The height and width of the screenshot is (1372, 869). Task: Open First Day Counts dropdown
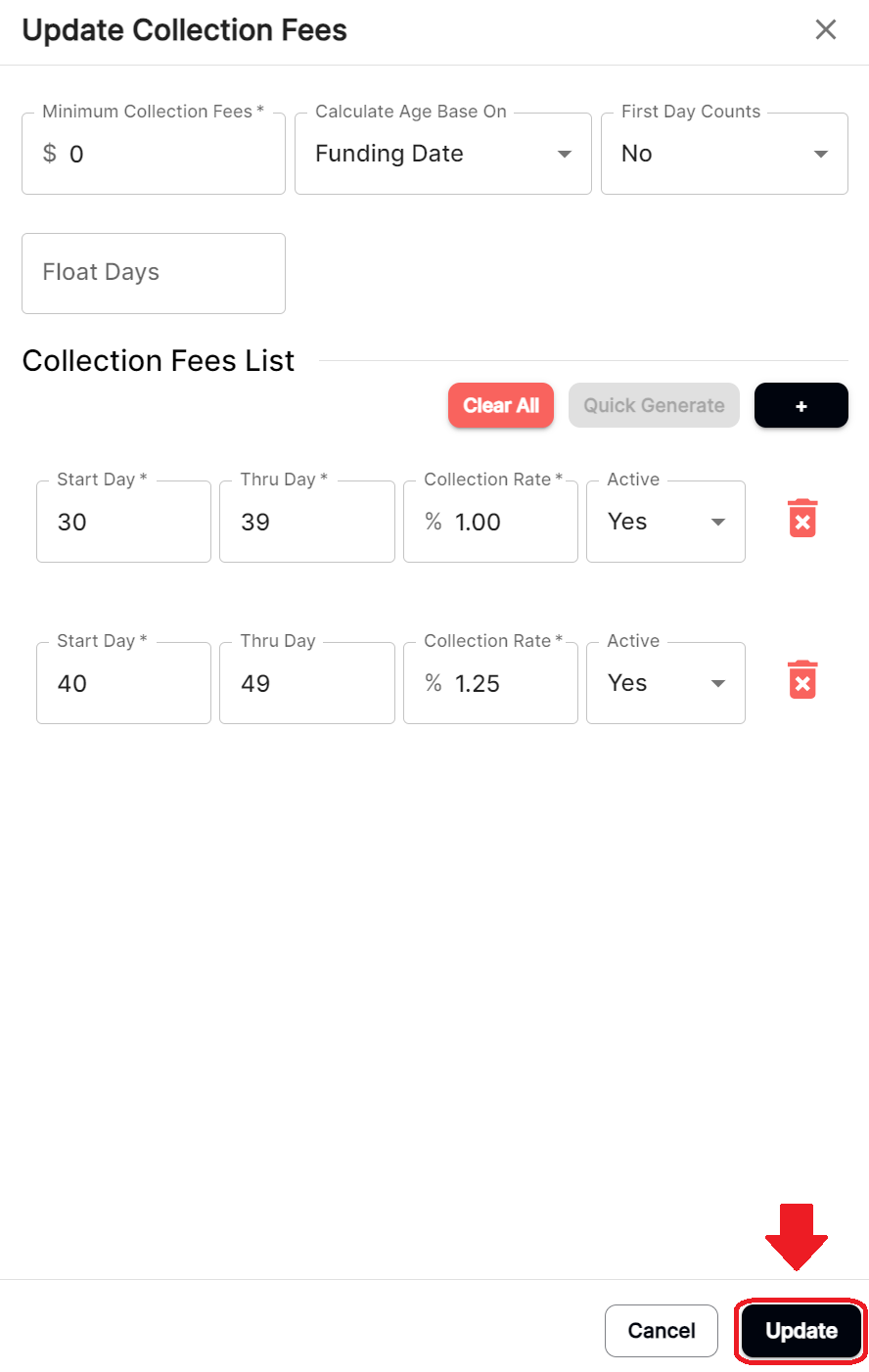click(723, 155)
